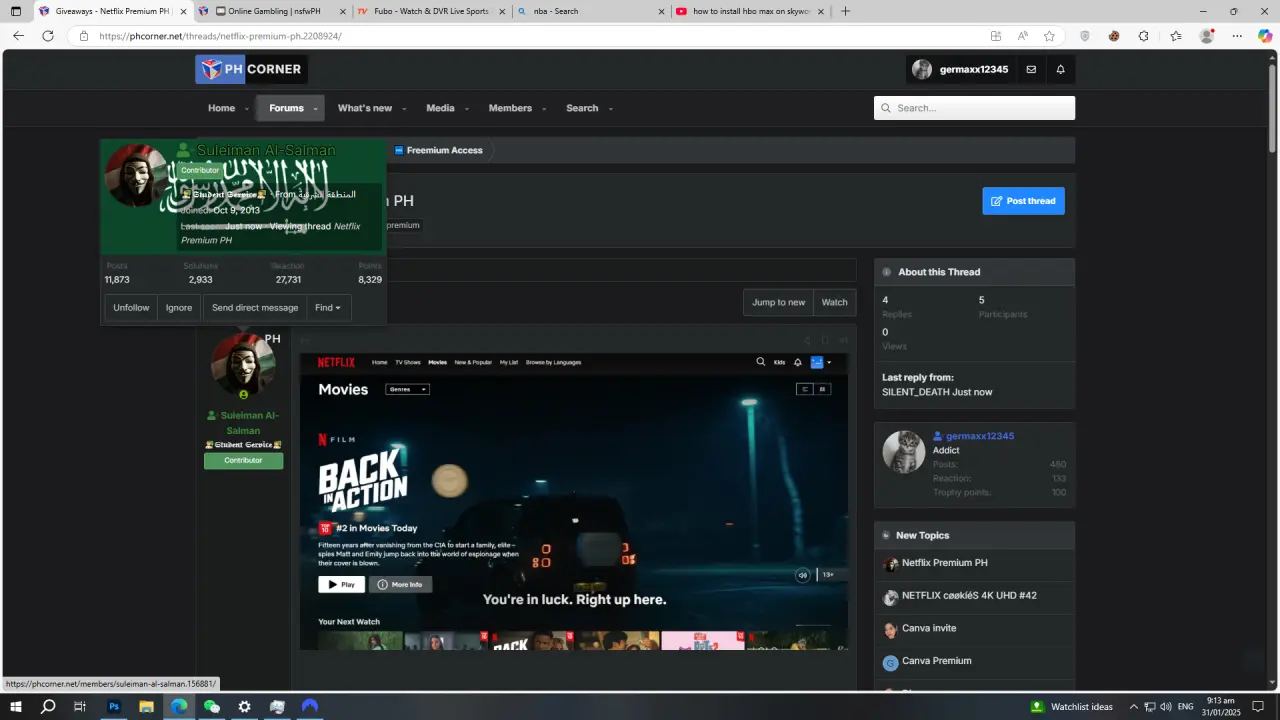Open WeChat from the taskbar
Viewport: 1280px width, 720px height.
[212, 706]
